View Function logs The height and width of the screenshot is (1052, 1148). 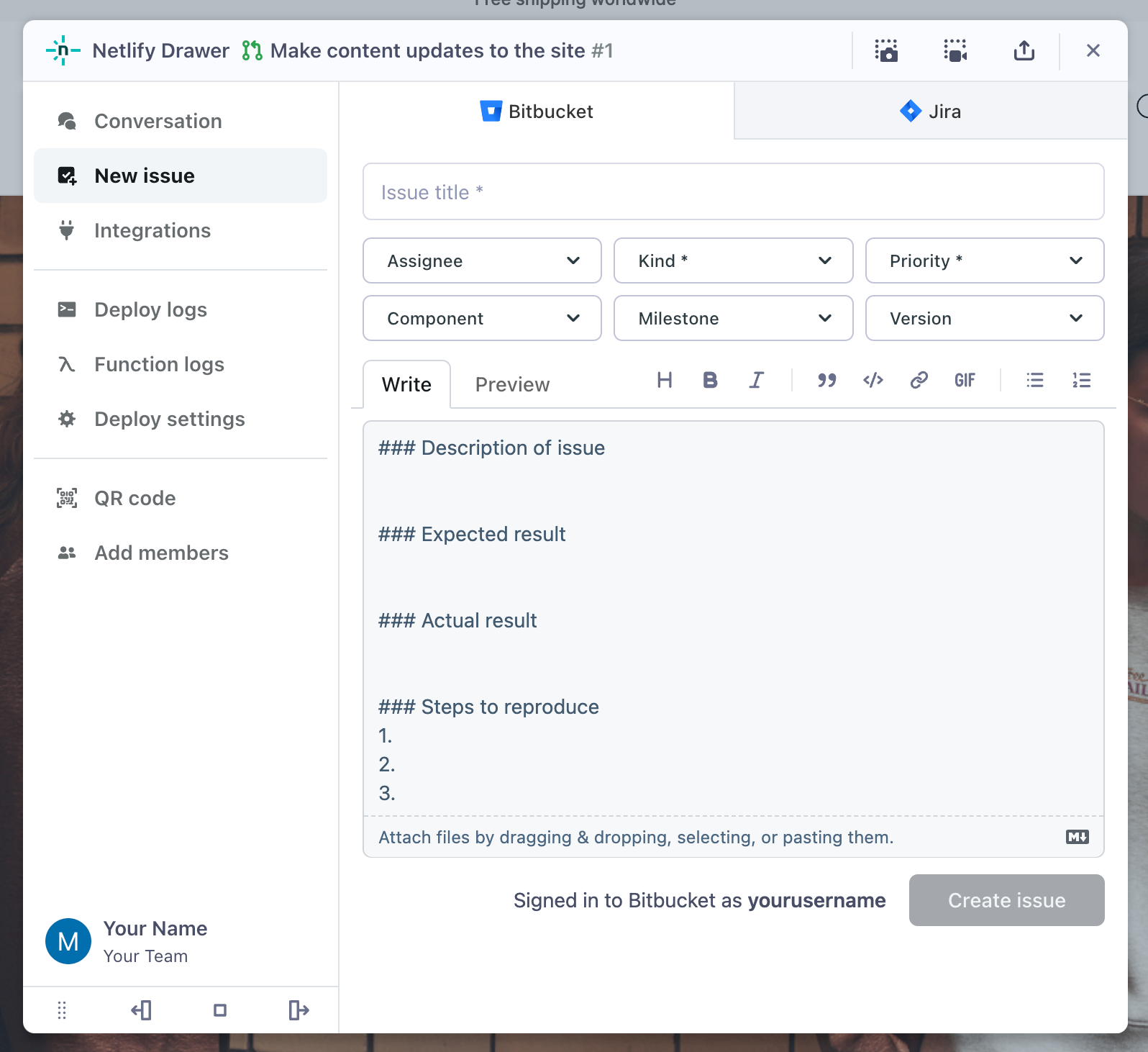click(181, 364)
